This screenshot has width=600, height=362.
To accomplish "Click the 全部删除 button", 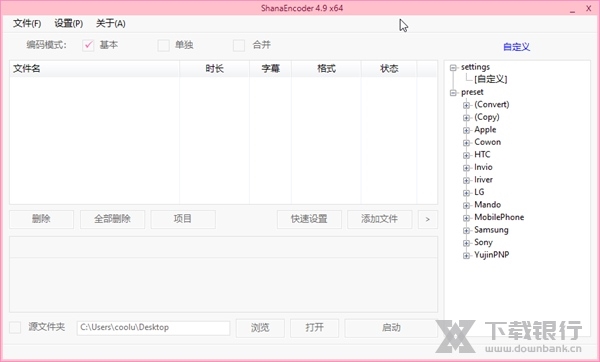I will pos(112,219).
